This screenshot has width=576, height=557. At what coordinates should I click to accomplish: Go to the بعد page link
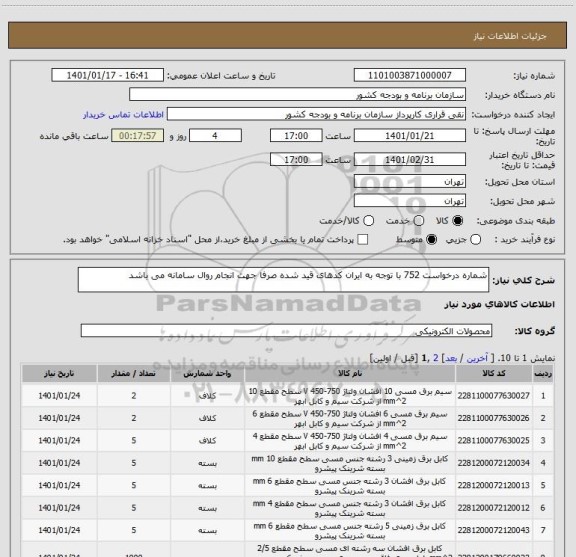pyautogui.click(x=451, y=358)
